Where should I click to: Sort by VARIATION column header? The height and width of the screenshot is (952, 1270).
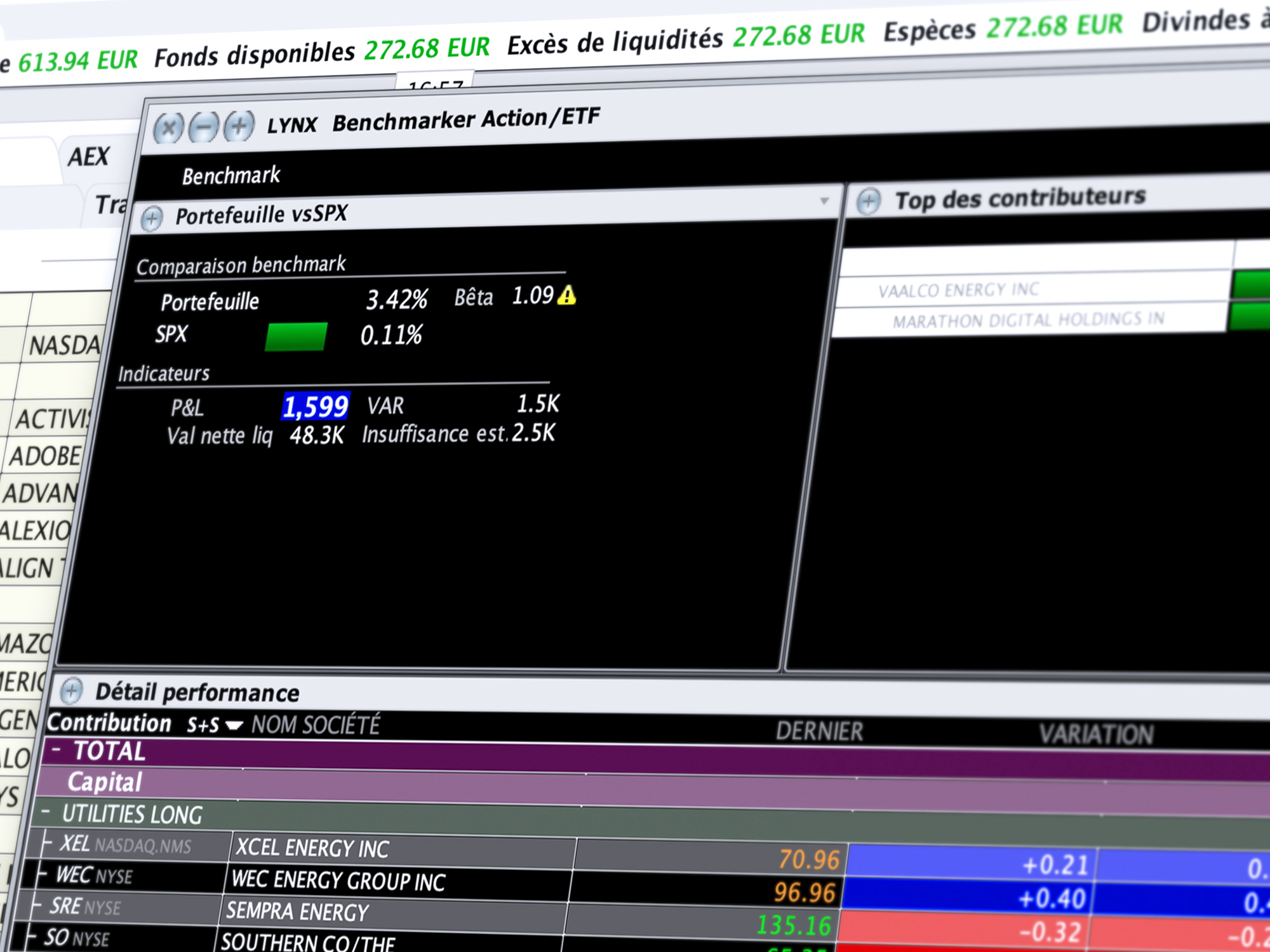(x=1096, y=734)
